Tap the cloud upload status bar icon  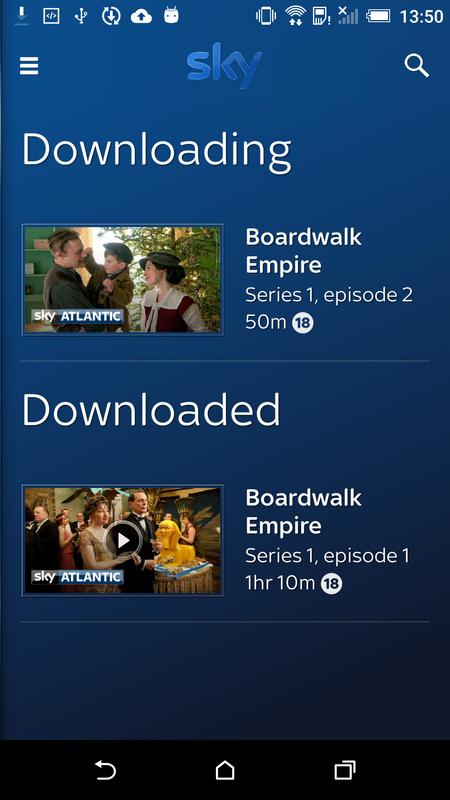pos(141,16)
